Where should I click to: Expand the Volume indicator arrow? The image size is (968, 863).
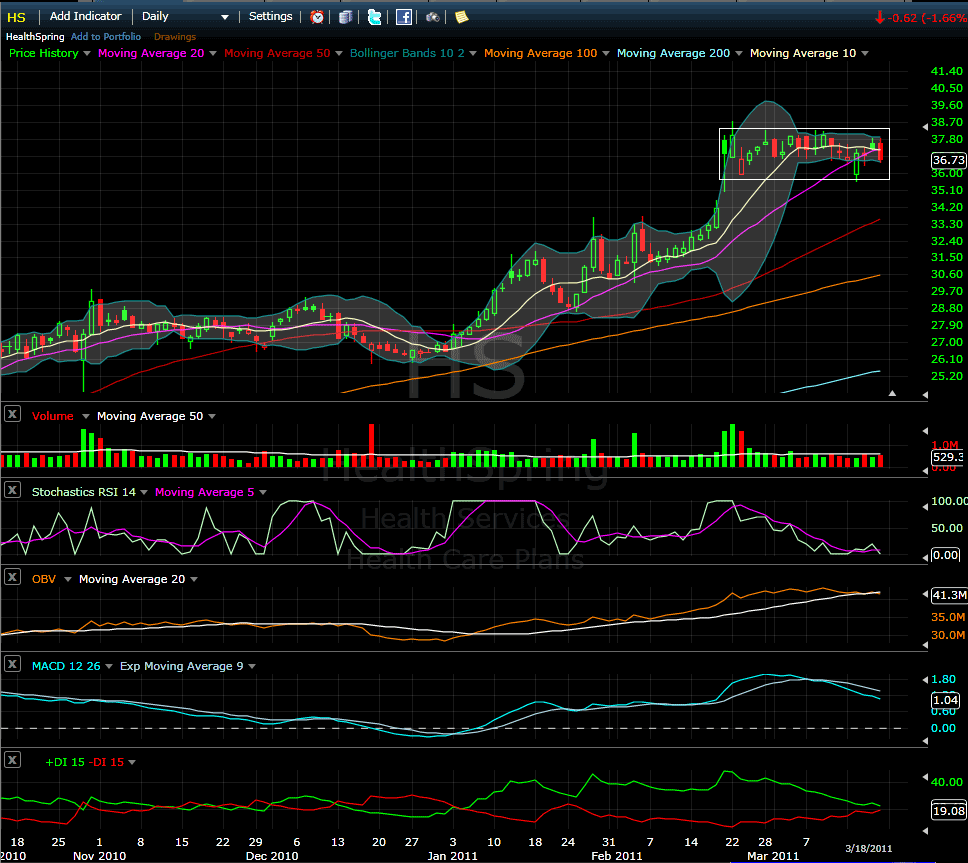click(86, 417)
